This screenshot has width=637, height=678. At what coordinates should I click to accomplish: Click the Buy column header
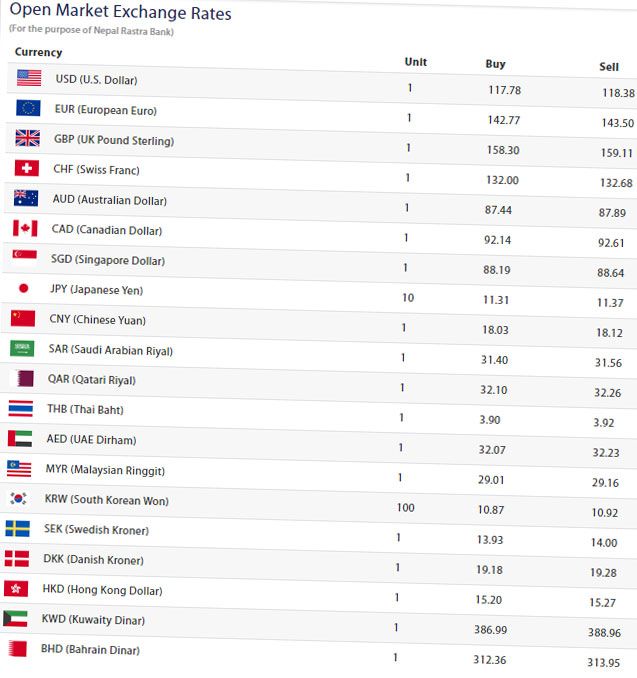495,64
